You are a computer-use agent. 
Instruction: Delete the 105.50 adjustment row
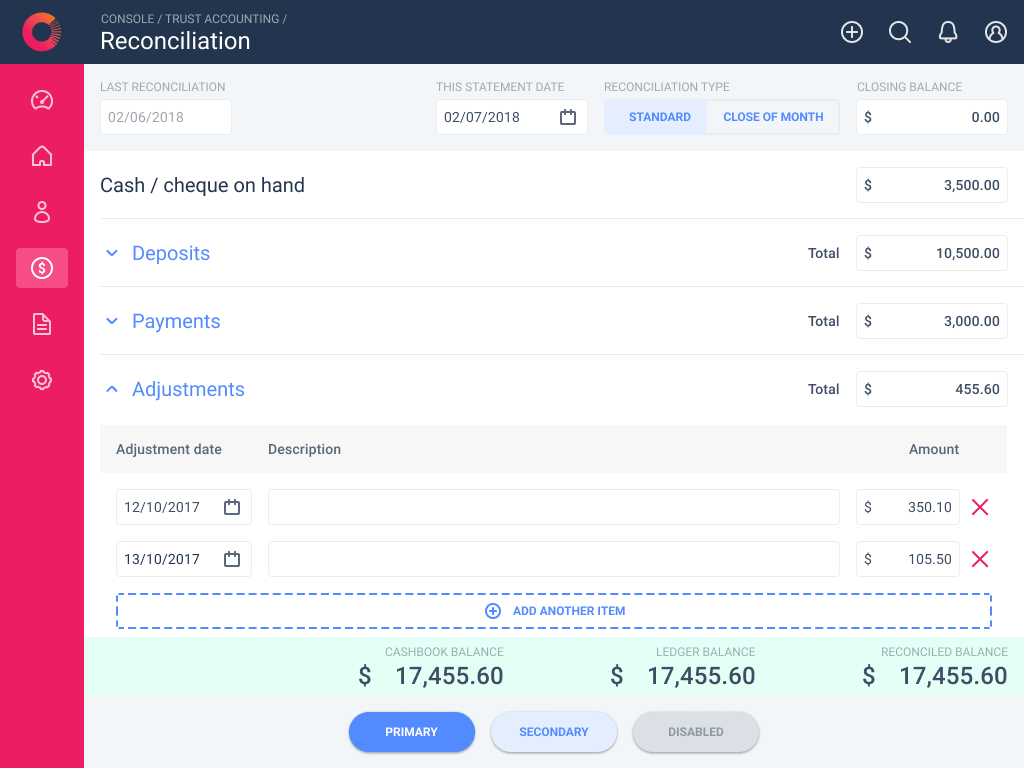980,559
